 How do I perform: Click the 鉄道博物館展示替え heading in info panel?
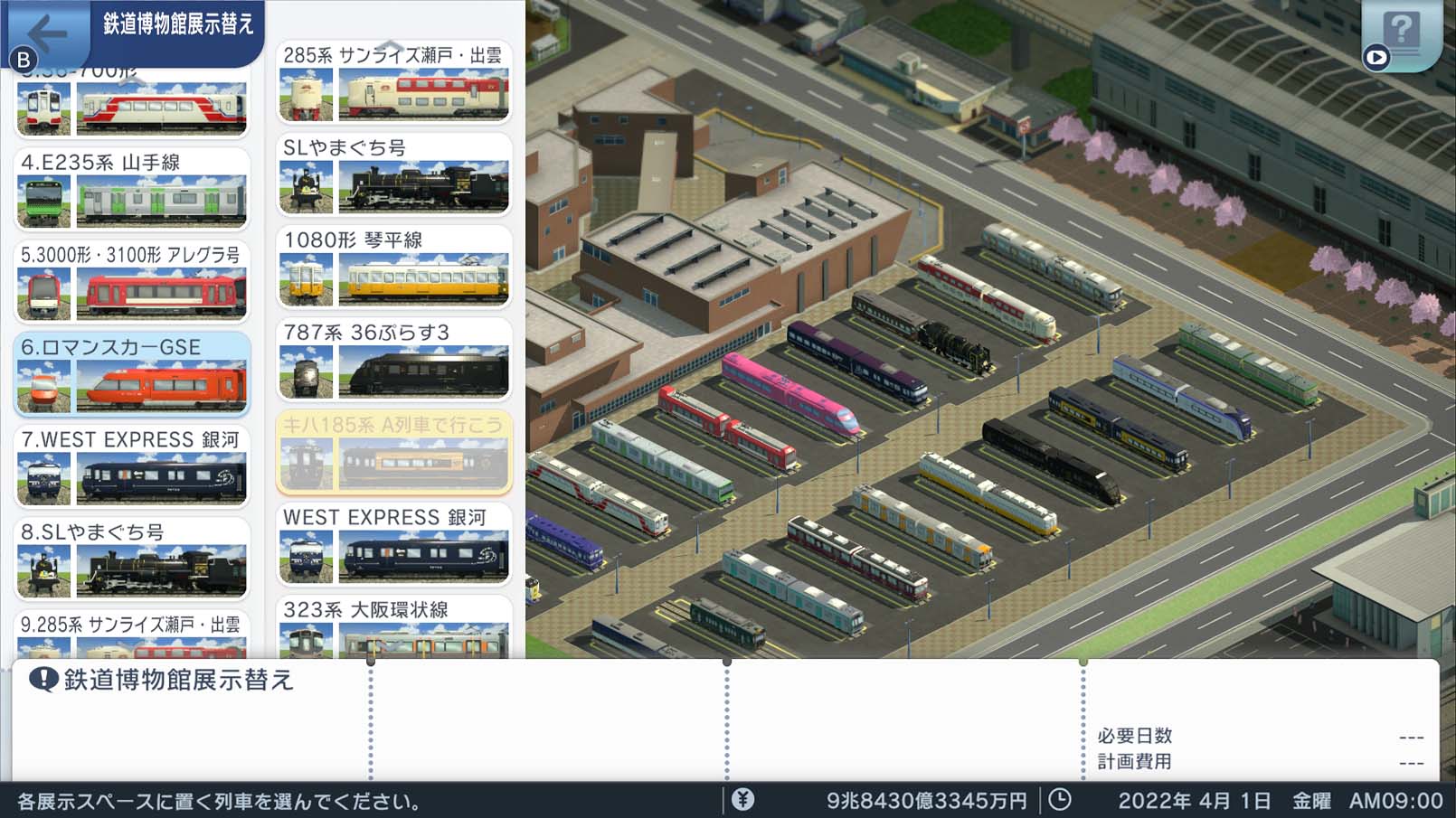coord(179,680)
